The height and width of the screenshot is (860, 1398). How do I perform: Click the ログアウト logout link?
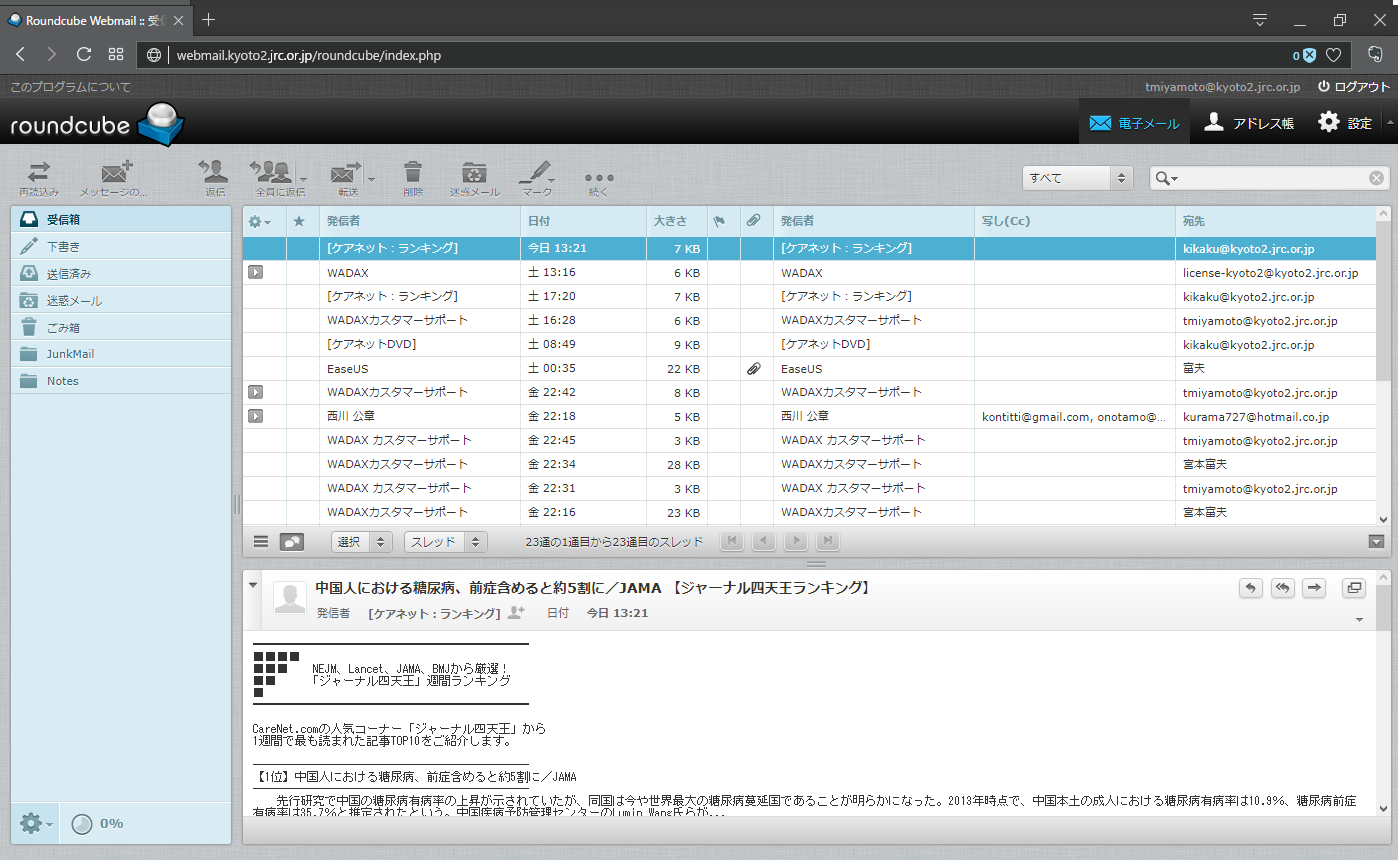point(1354,87)
